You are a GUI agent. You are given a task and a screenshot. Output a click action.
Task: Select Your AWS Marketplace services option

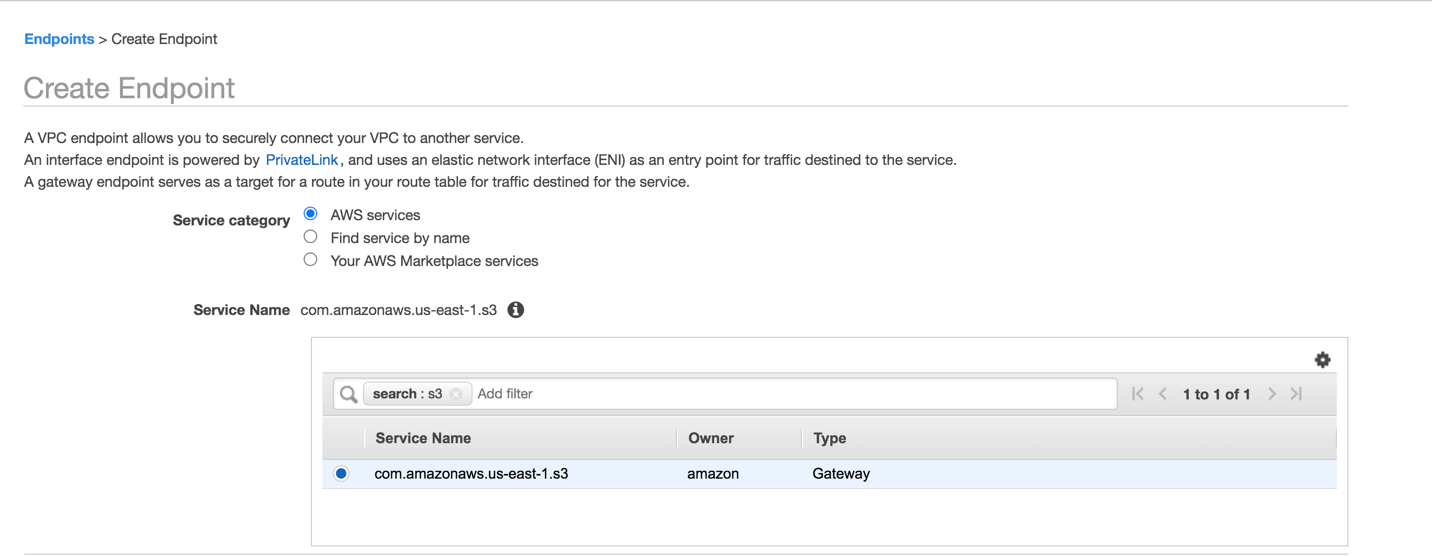(310, 260)
